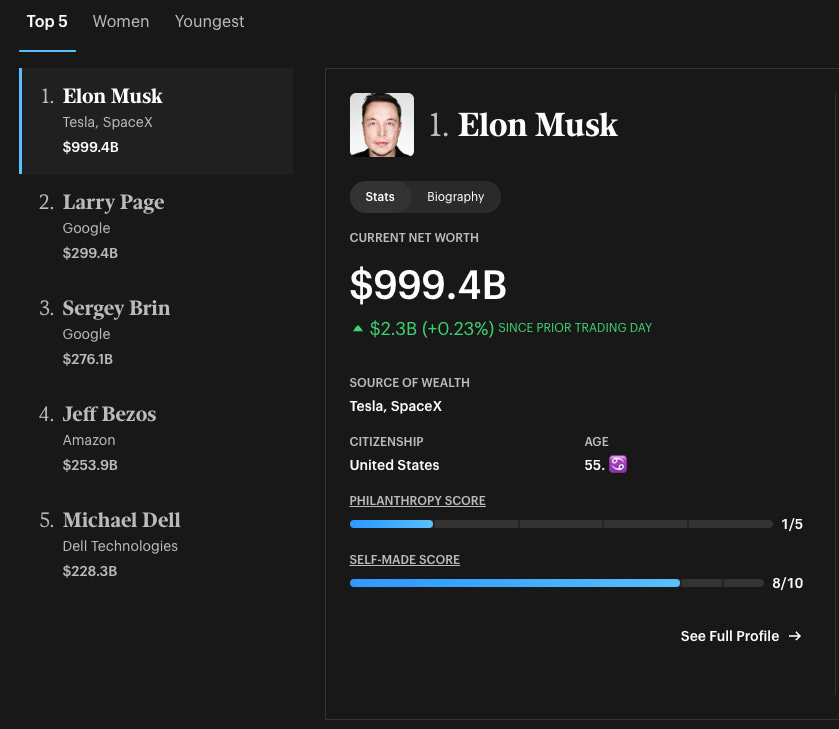Open the Youngest tab
839x729 pixels.
point(209,21)
